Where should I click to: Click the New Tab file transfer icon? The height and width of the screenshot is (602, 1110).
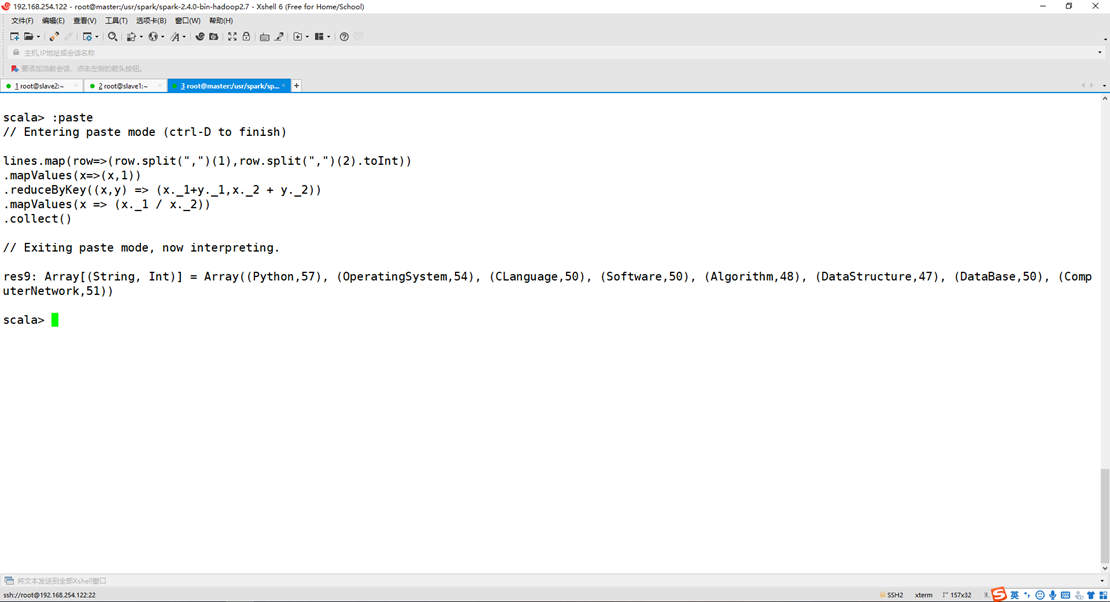pyautogui.click(x=297, y=37)
